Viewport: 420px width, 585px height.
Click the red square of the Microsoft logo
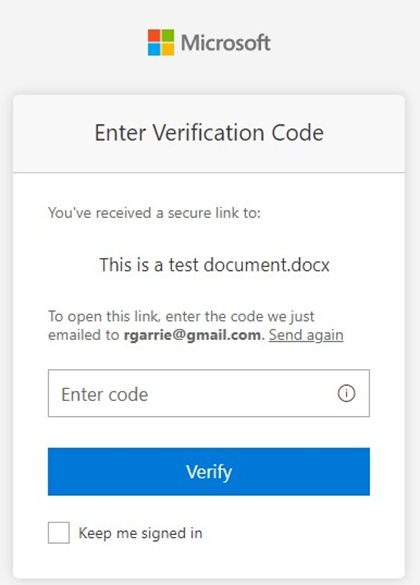tap(154, 36)
